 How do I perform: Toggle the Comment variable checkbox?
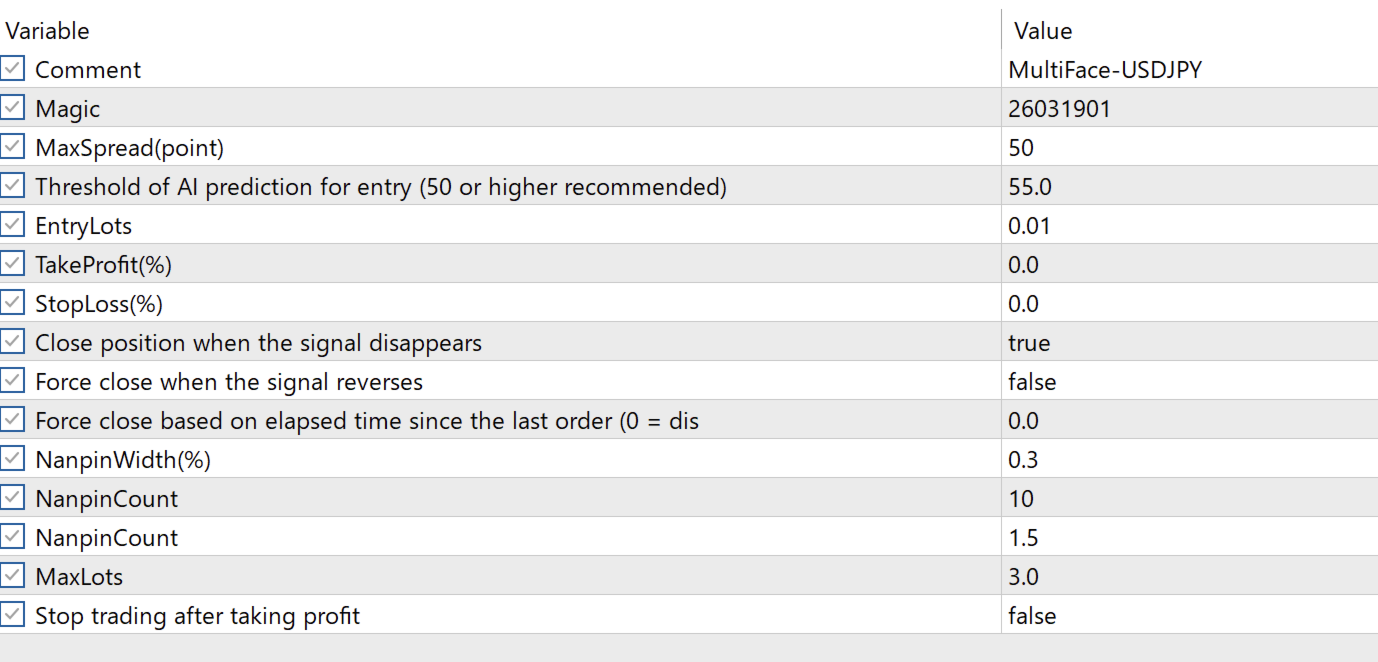pos(12,69)
